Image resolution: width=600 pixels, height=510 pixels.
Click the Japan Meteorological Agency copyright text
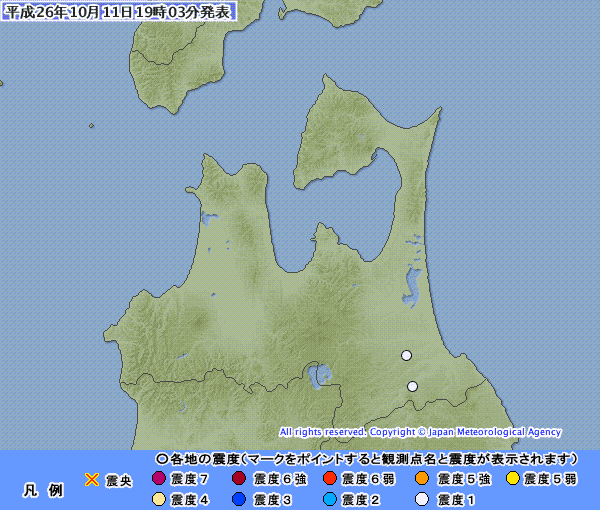coord(420,432)
